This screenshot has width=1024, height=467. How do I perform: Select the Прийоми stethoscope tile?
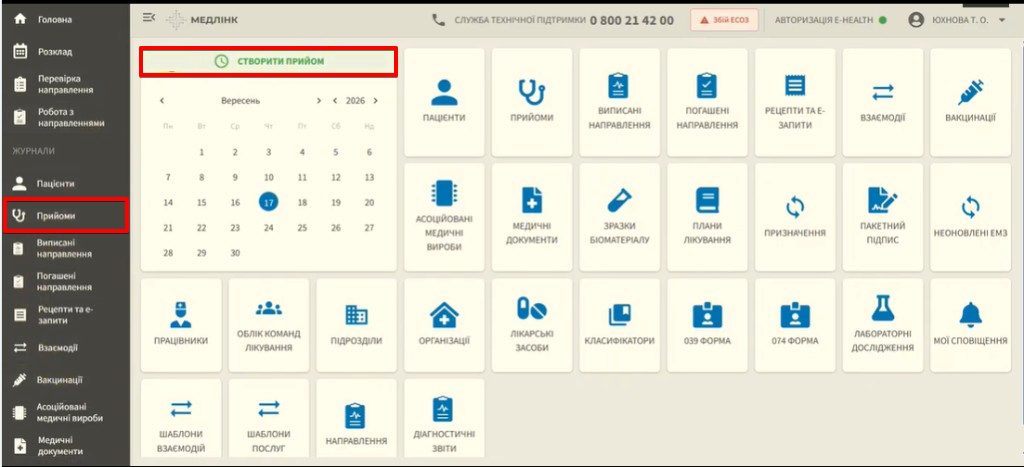[532, 103]
